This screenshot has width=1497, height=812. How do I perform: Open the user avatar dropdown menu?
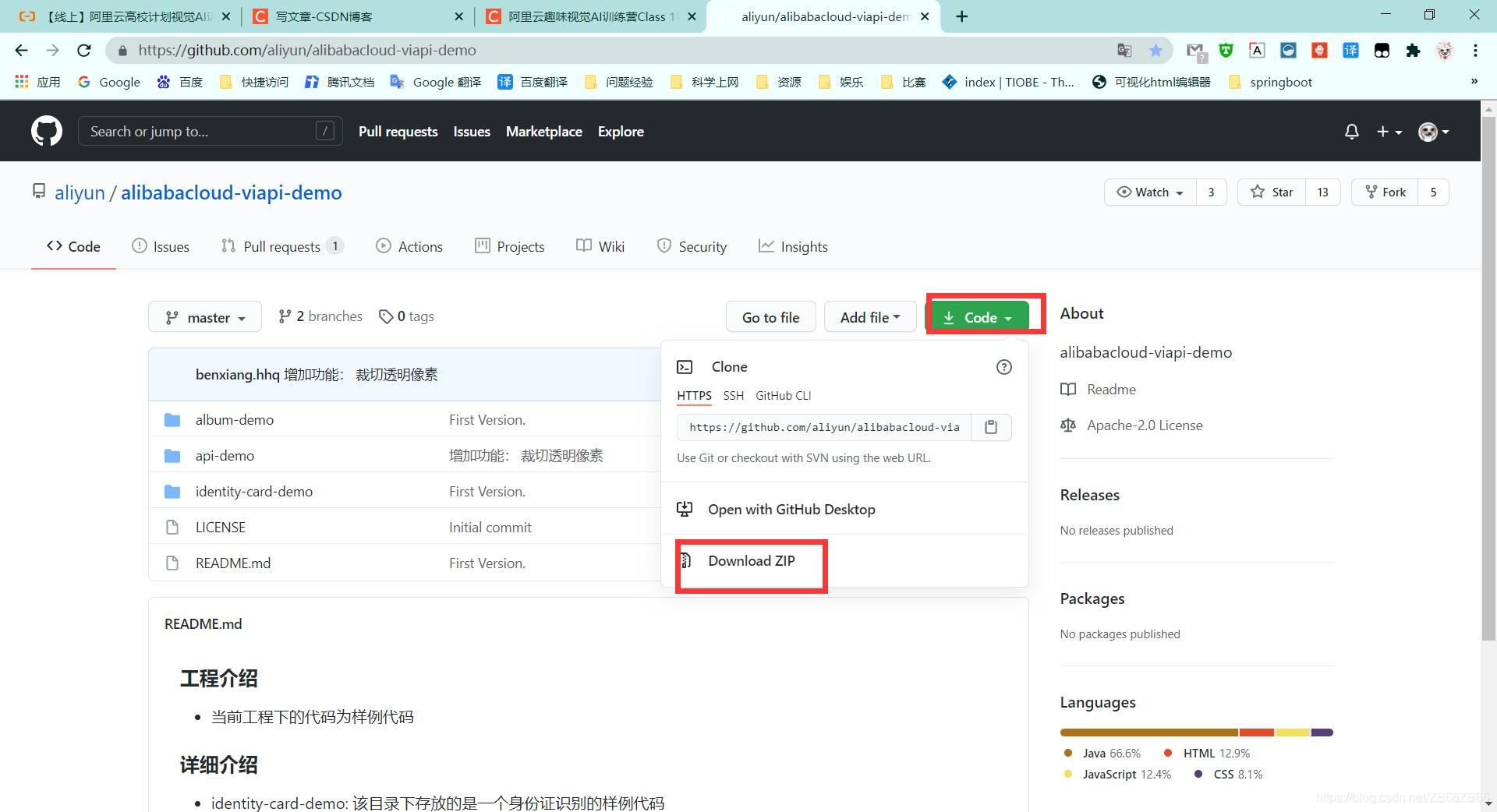click(x=1433, y=132)
